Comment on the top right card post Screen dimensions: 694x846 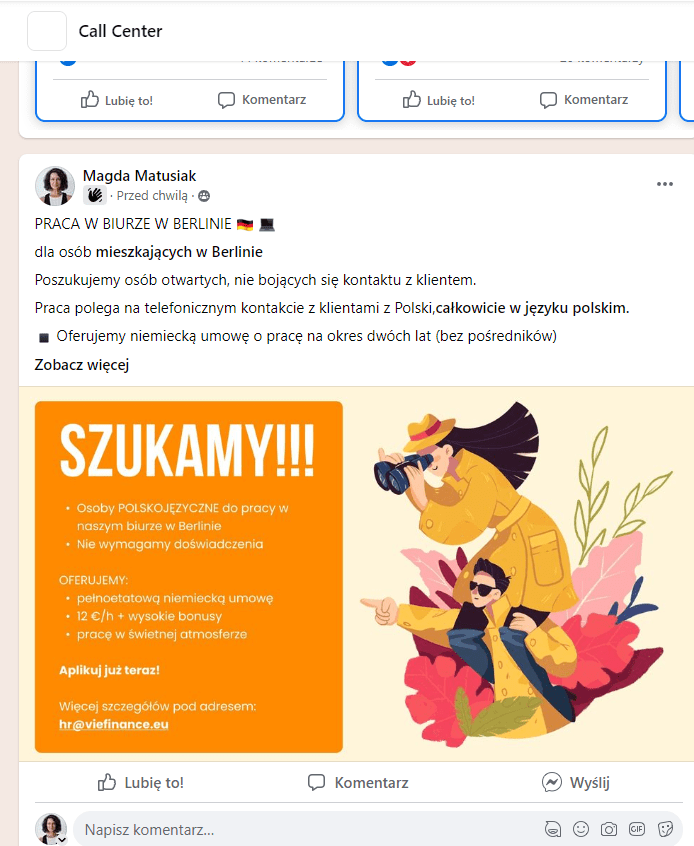pos(584,100)
